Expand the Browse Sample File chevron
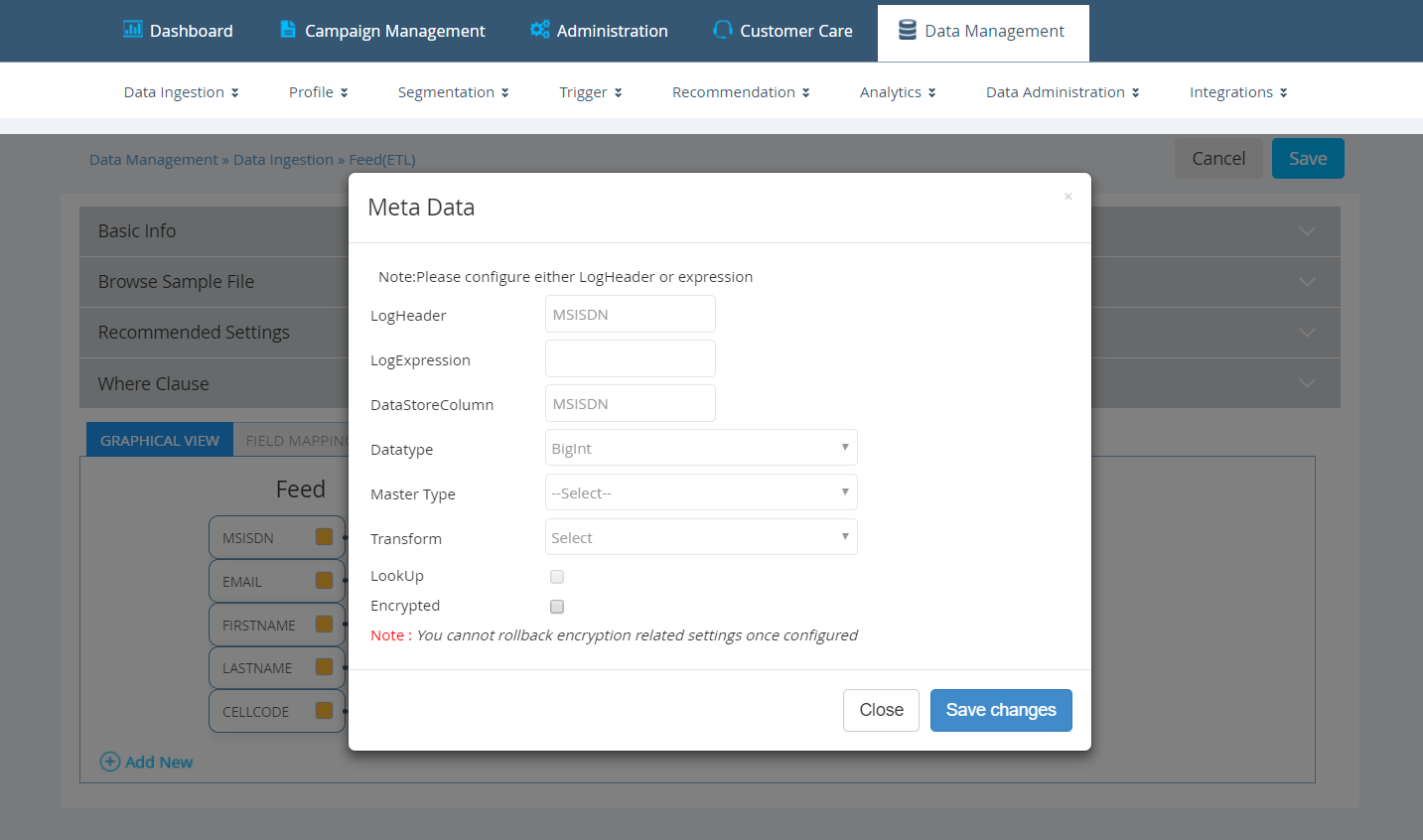Screen dimensions: 1423x840 click(1307, 282)
